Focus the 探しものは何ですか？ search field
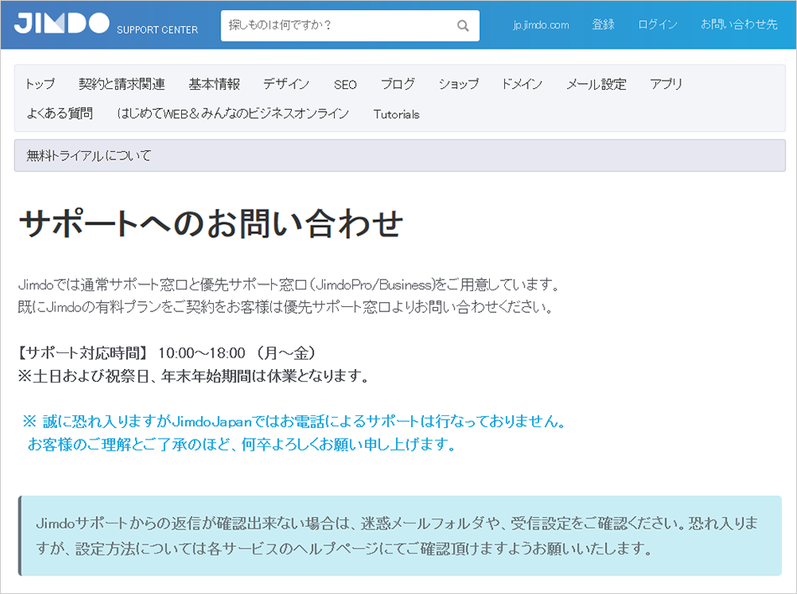The image size is (797, 594). [x=350, y=25]
